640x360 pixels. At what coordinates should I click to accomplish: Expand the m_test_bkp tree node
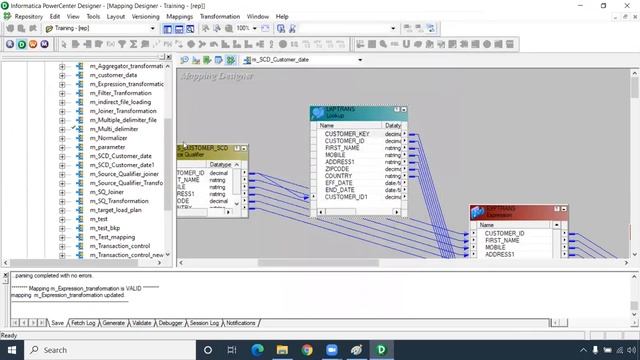[x=62, y=228]
